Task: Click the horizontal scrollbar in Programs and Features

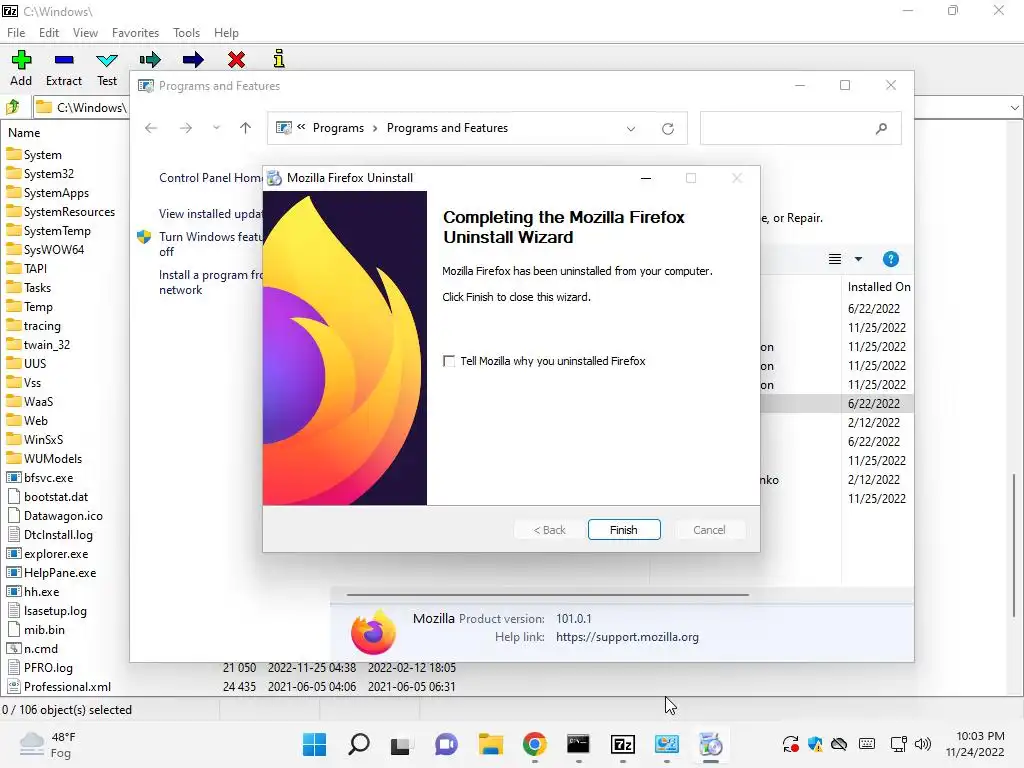Action: click(x=547, y=595)
